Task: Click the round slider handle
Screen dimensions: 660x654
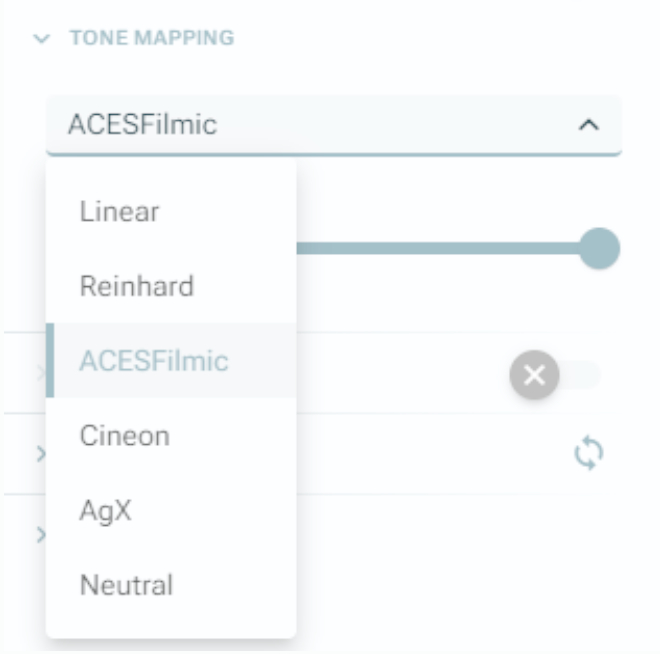Action: pyautogui.click(x=599, y=248)
